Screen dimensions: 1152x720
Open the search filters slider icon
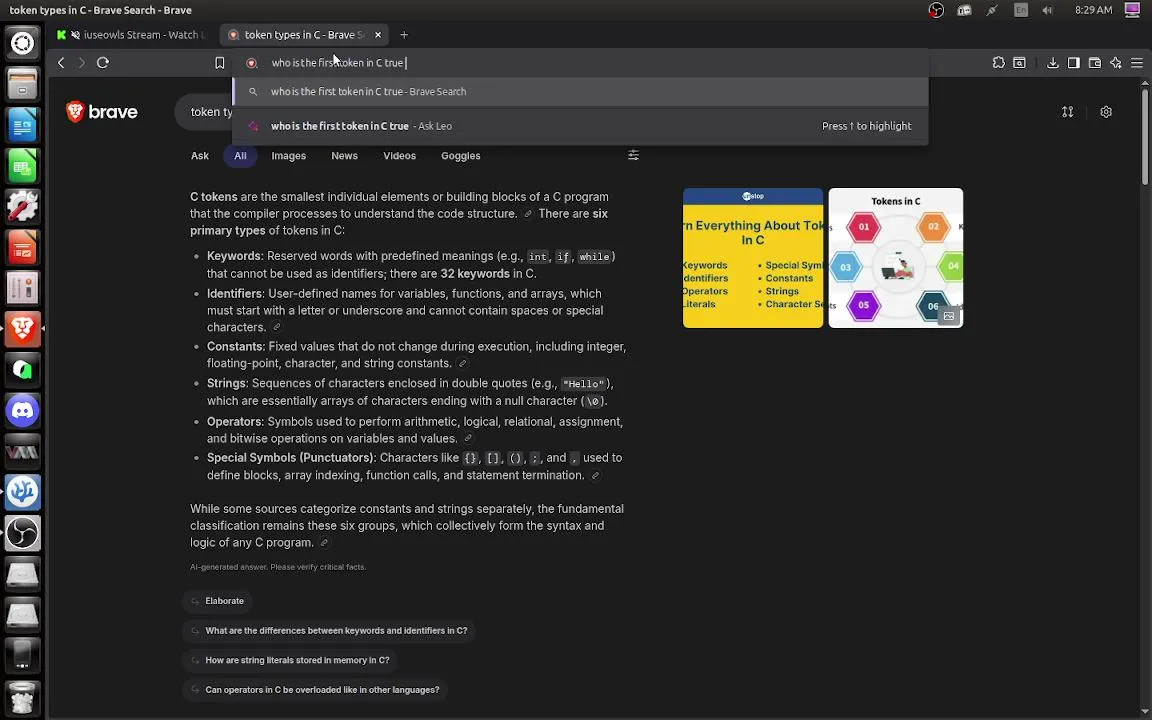pyautogui.click(x=633, y=155)
